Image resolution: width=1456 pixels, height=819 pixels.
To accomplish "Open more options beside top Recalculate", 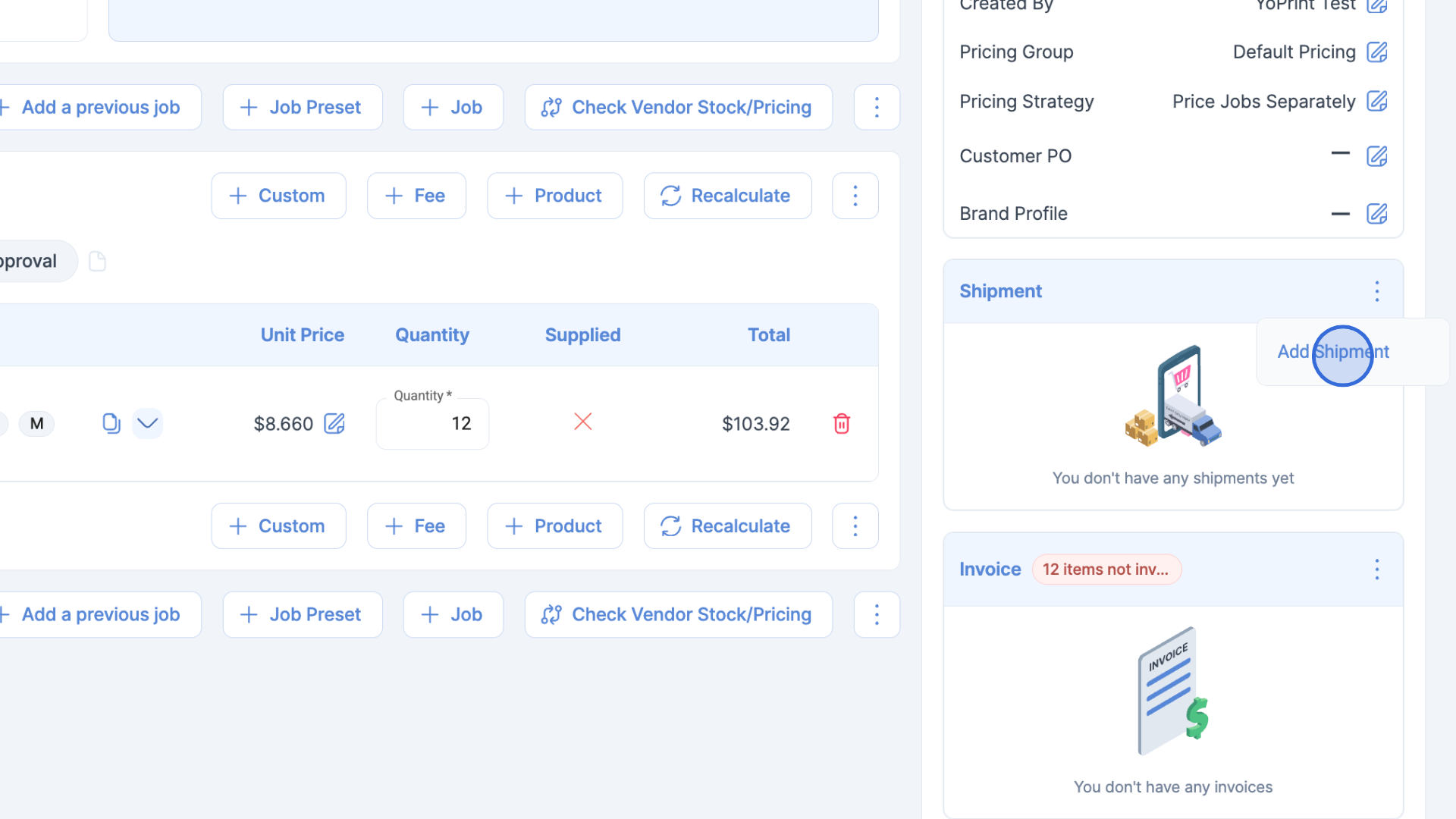I will (x=855, y=196).
